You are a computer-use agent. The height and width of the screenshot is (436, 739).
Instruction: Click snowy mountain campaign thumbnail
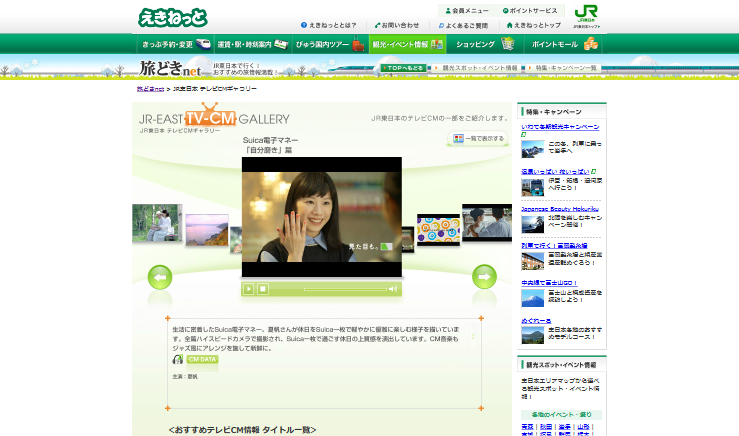click(x=533, y=149)
